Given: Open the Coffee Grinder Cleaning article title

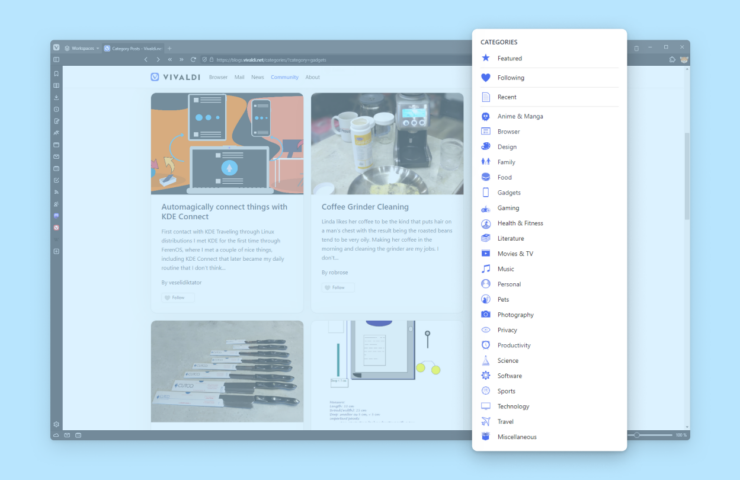Looking at the screenshot, I should [365, 207].
